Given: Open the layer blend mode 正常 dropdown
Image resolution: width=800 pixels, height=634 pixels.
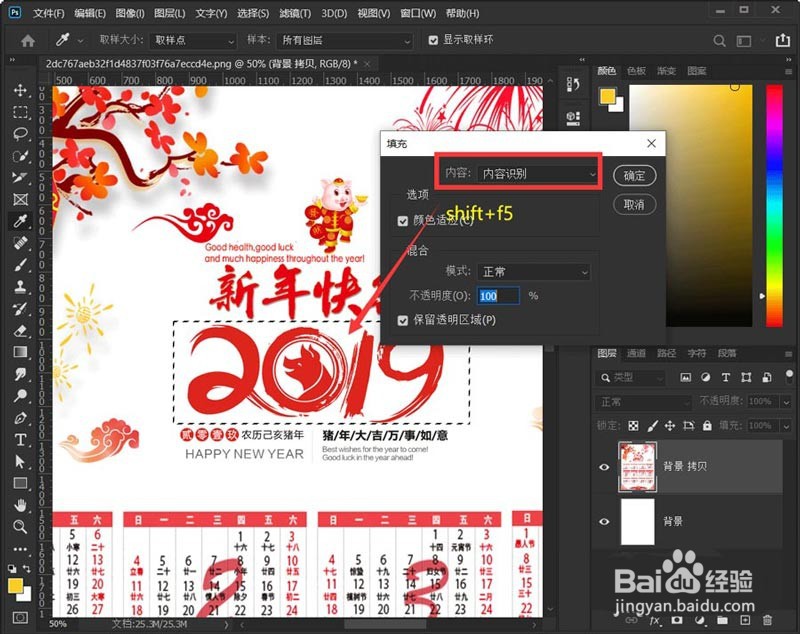Looking at the screenshot, I should [x=644, y=402].
